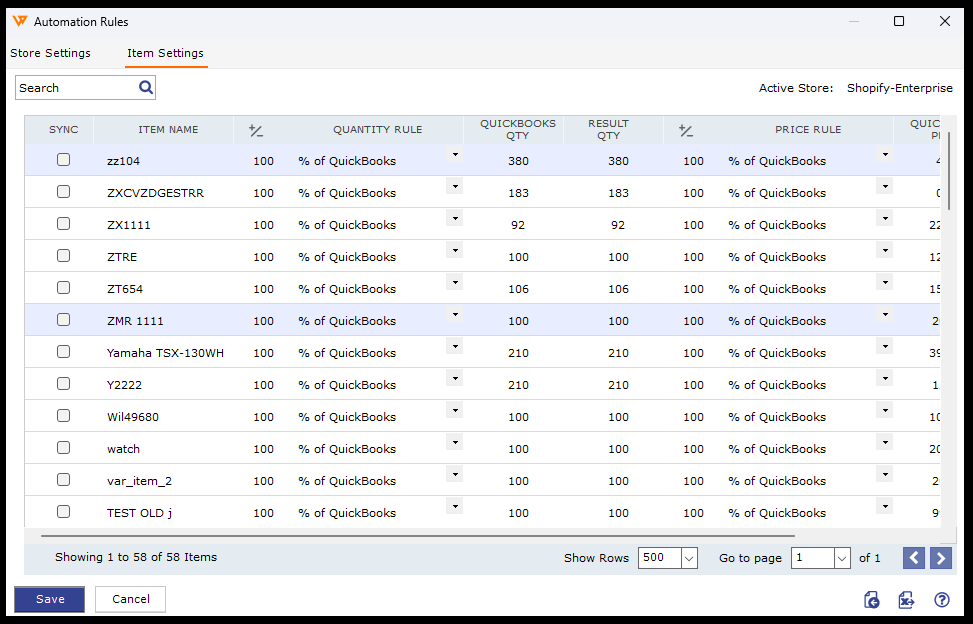Select the Item Settings tab

(165, 53)
